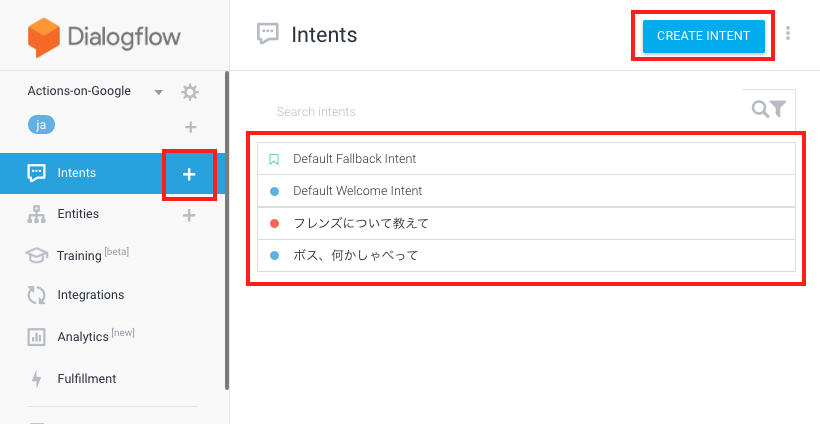The width and height of the screenshot is (820, 424).
Task: Open the intents filter funnel icon
Action: tap(778, 109)
